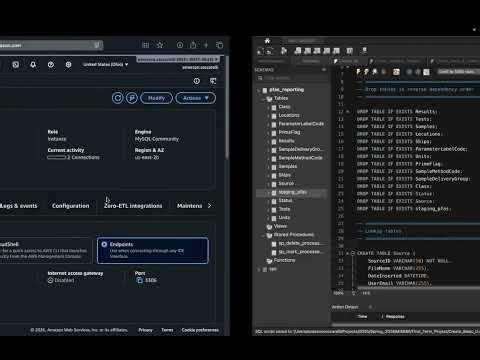Viewport: 480px width, 360px height.
Task: Click the open SQL script toolbar icon
Action: (x=270, y=51)
